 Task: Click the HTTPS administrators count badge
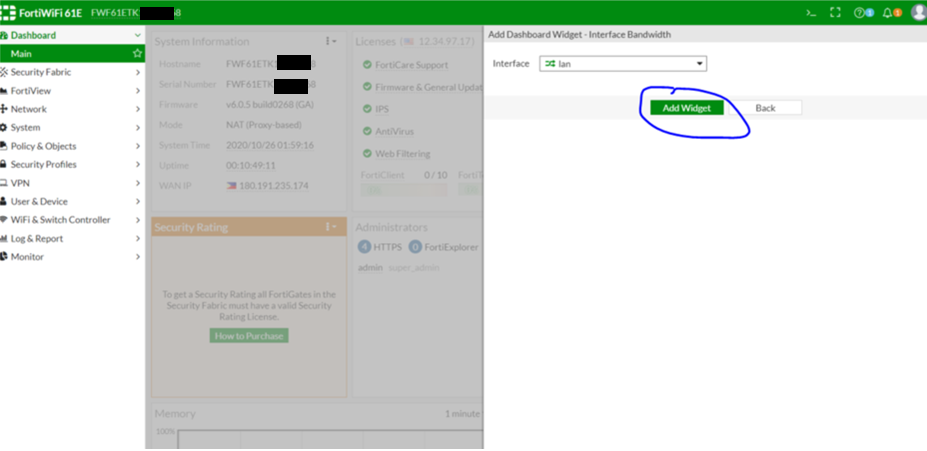[365, 247]
